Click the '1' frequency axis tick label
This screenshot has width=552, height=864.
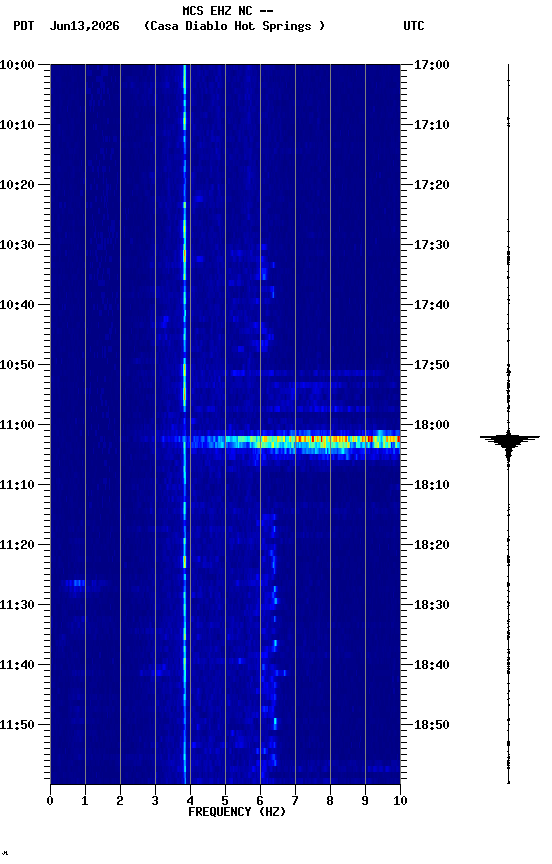click(x=85, y=801)
